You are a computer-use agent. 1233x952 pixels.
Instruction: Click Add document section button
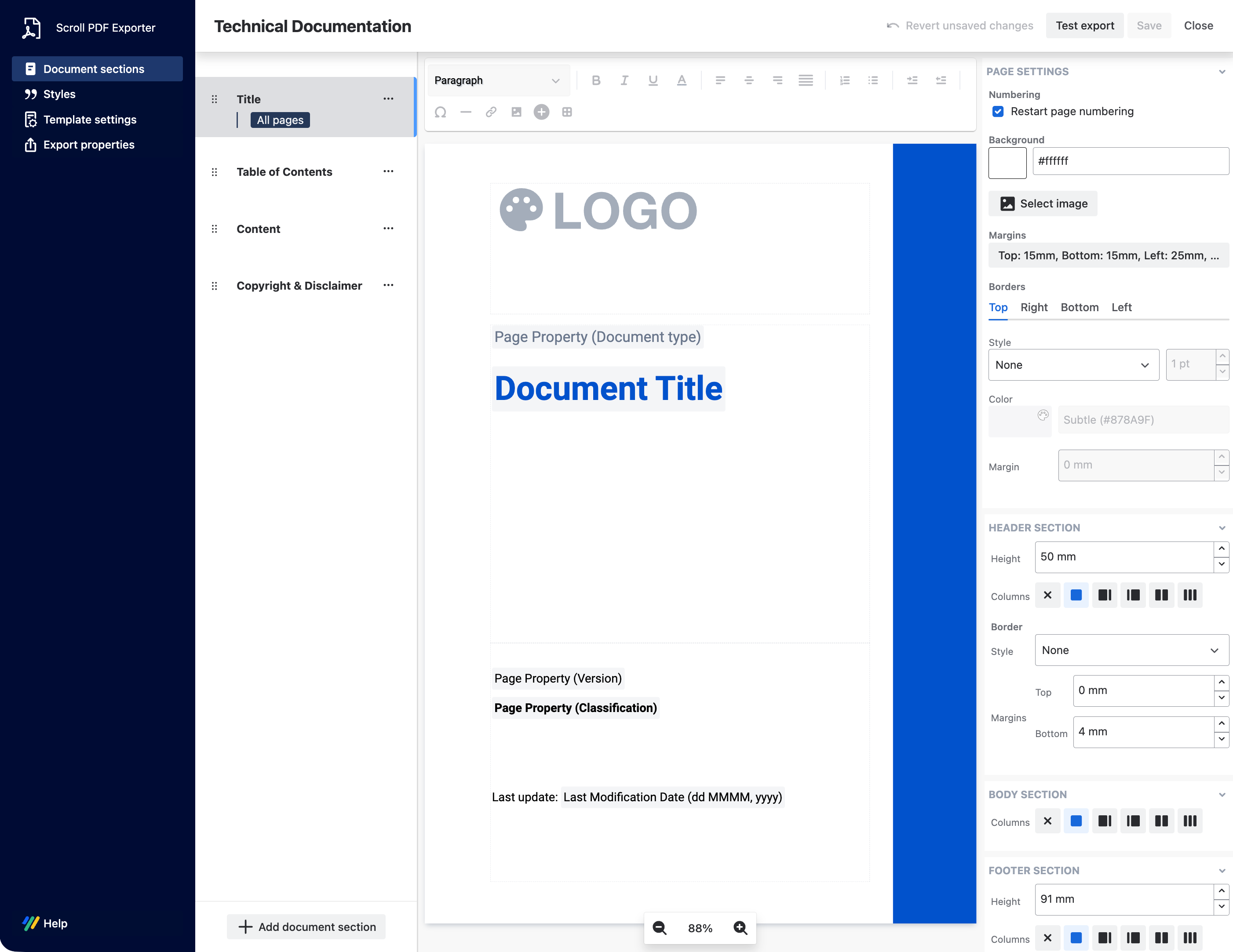click(306, 927)
